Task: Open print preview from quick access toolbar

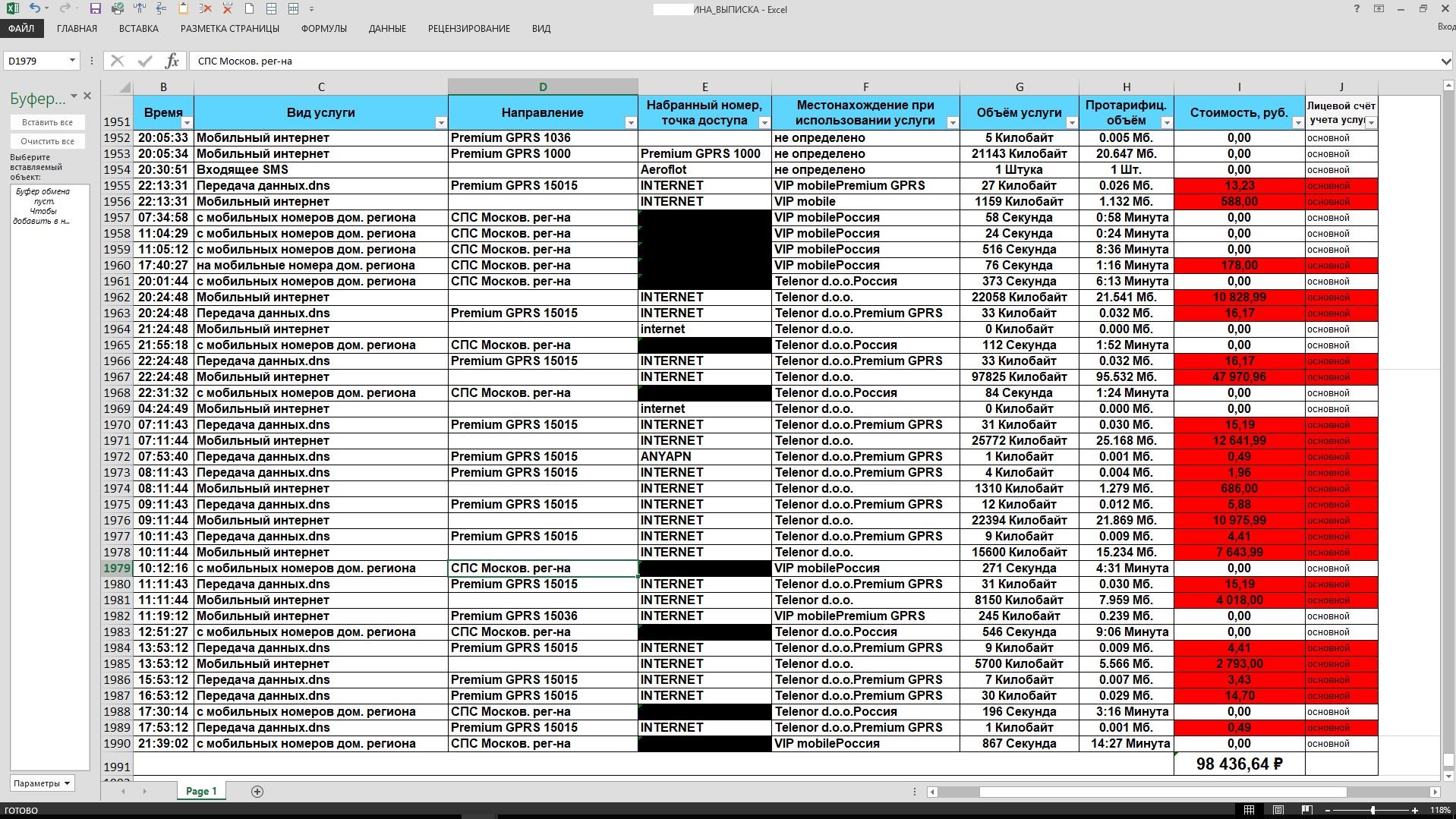Action: (117, 8)
